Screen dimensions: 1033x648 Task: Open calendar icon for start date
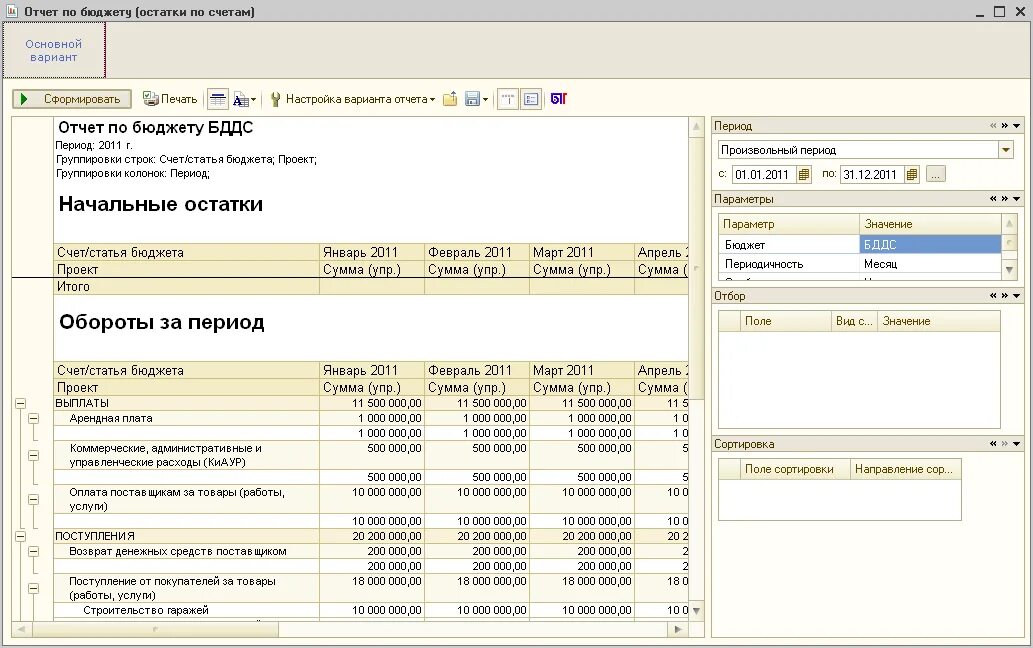click(x=804, y=175)
